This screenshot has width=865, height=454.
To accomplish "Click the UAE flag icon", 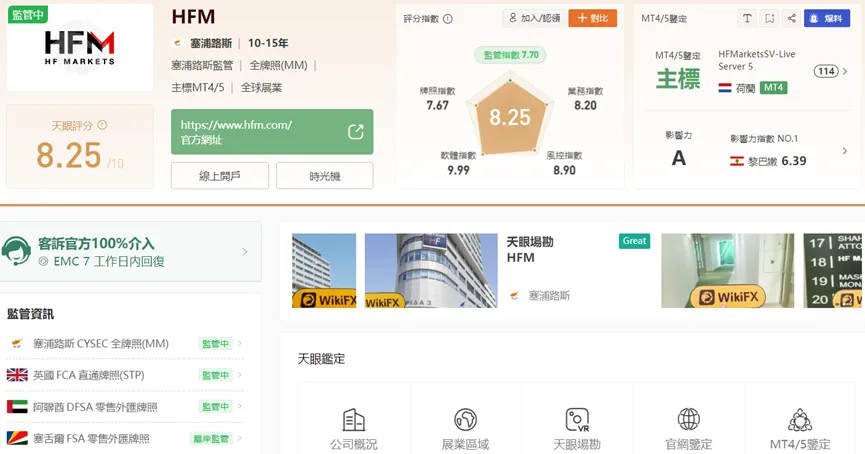I will [x=17, y=407].
